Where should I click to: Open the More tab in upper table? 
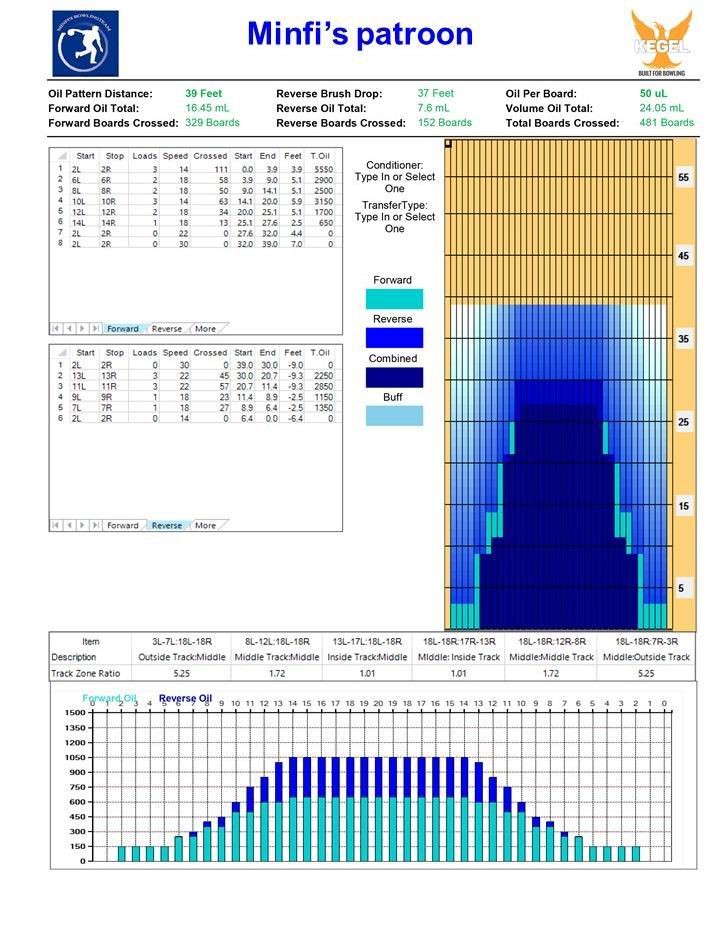205,328
